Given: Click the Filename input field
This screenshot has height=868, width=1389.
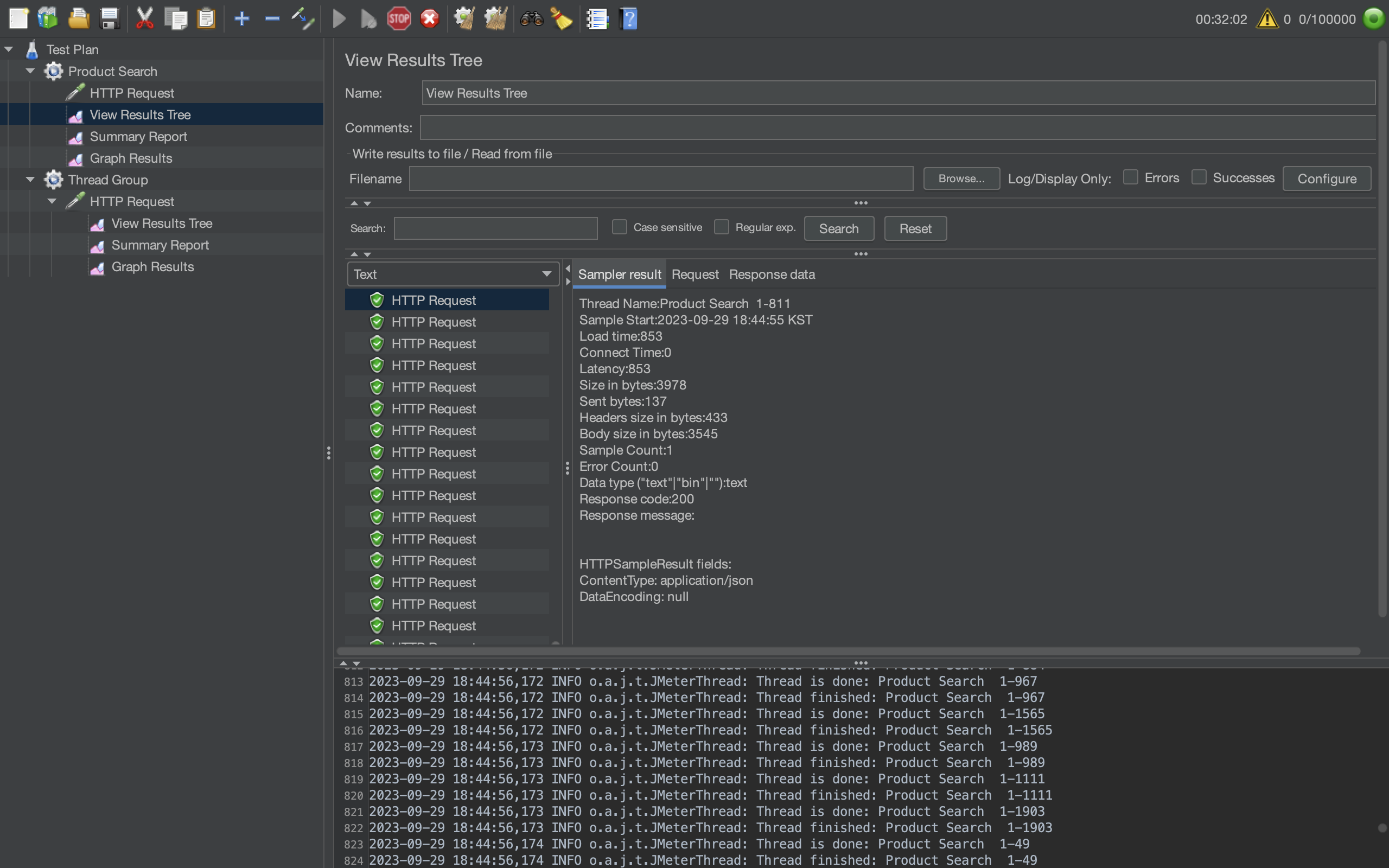Looking at the screenshot, I should point(660,178).
